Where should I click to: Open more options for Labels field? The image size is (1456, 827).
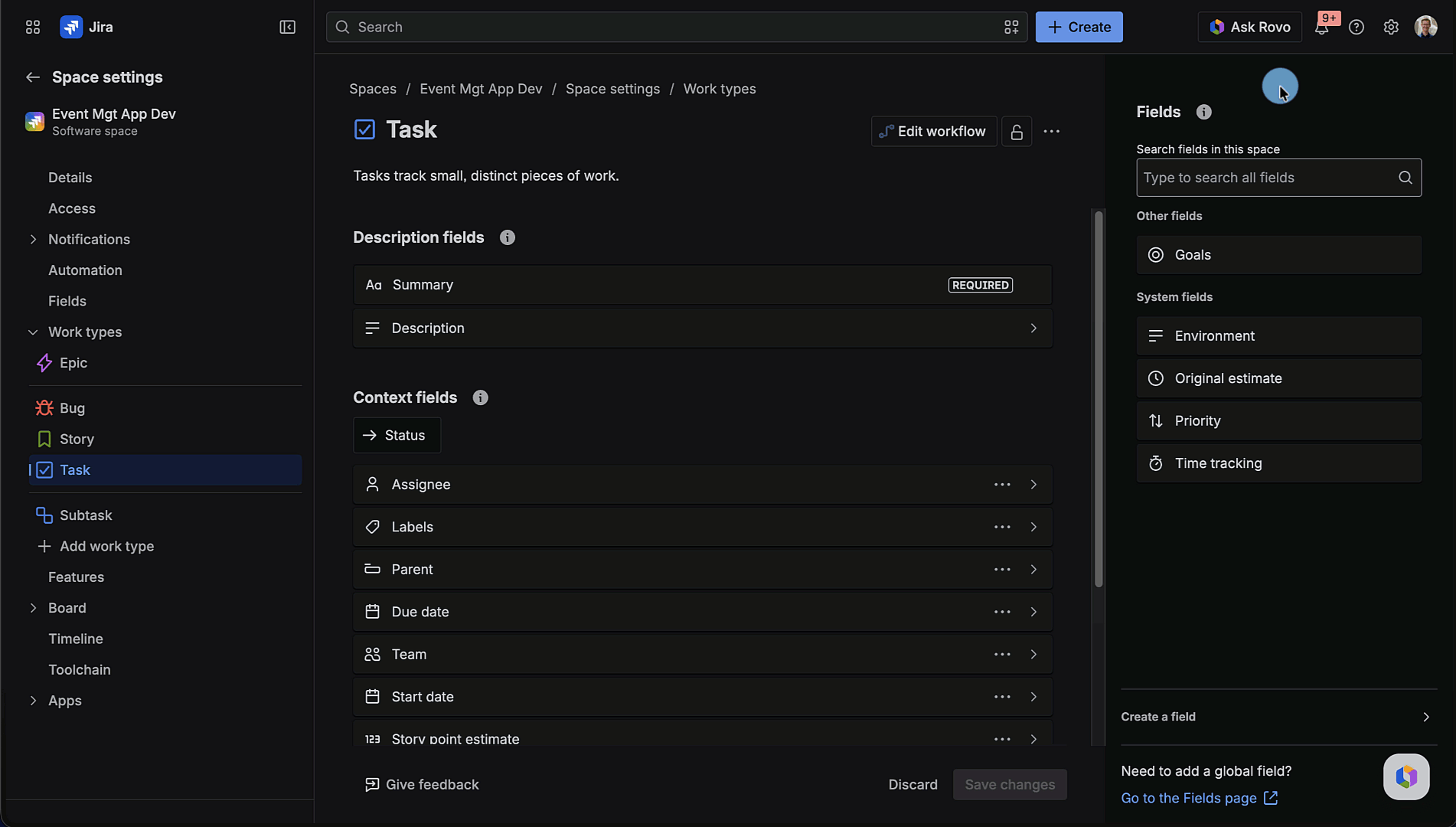tap(1002, 527)
